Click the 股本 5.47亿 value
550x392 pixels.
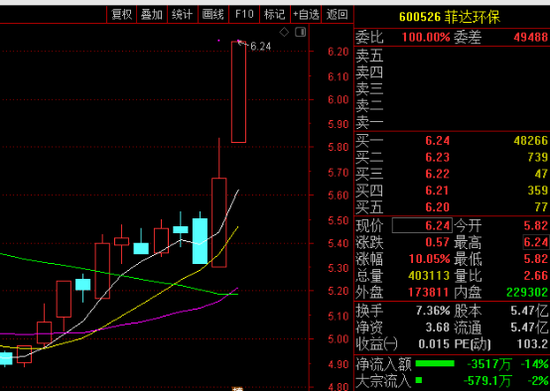coord(529,311)
